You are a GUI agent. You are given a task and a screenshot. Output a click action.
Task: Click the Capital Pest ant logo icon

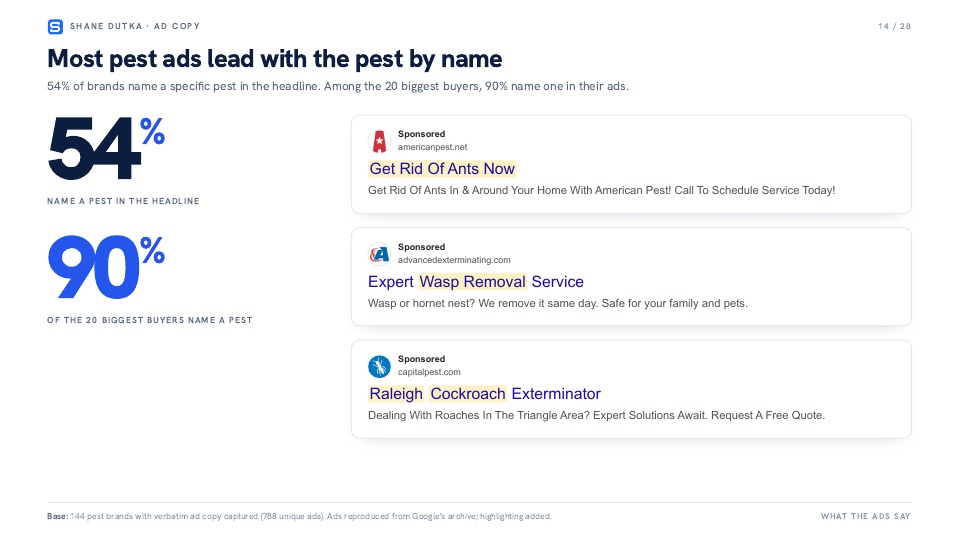tap(380, 367)
